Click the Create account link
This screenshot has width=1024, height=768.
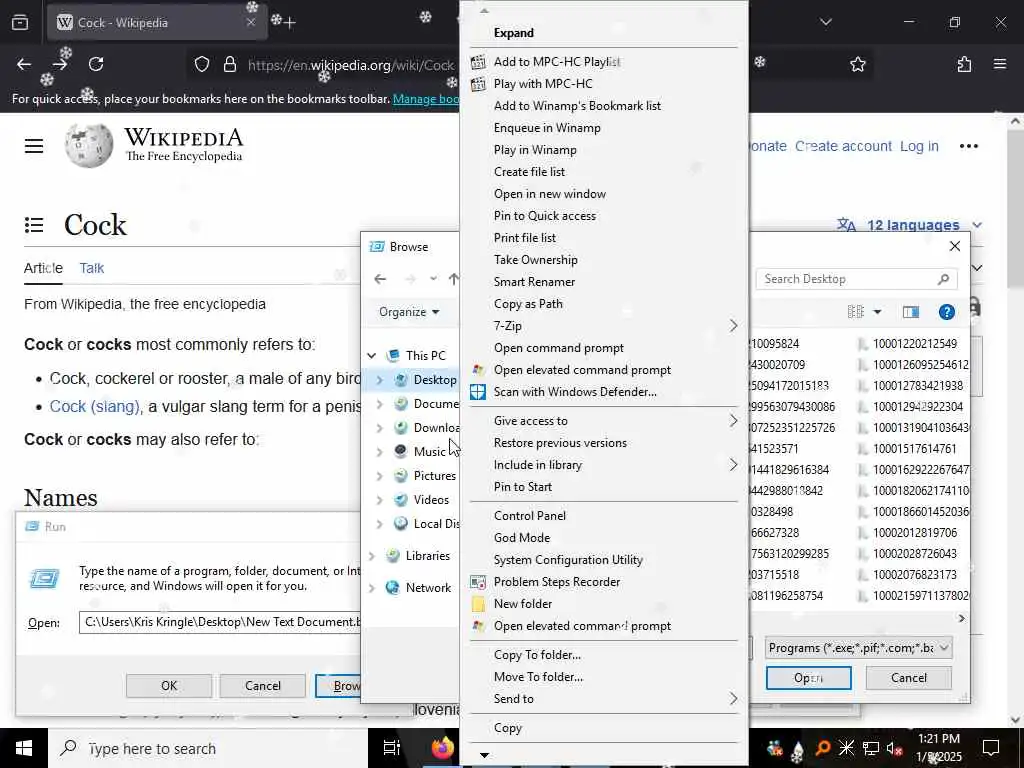pos(842,146)
